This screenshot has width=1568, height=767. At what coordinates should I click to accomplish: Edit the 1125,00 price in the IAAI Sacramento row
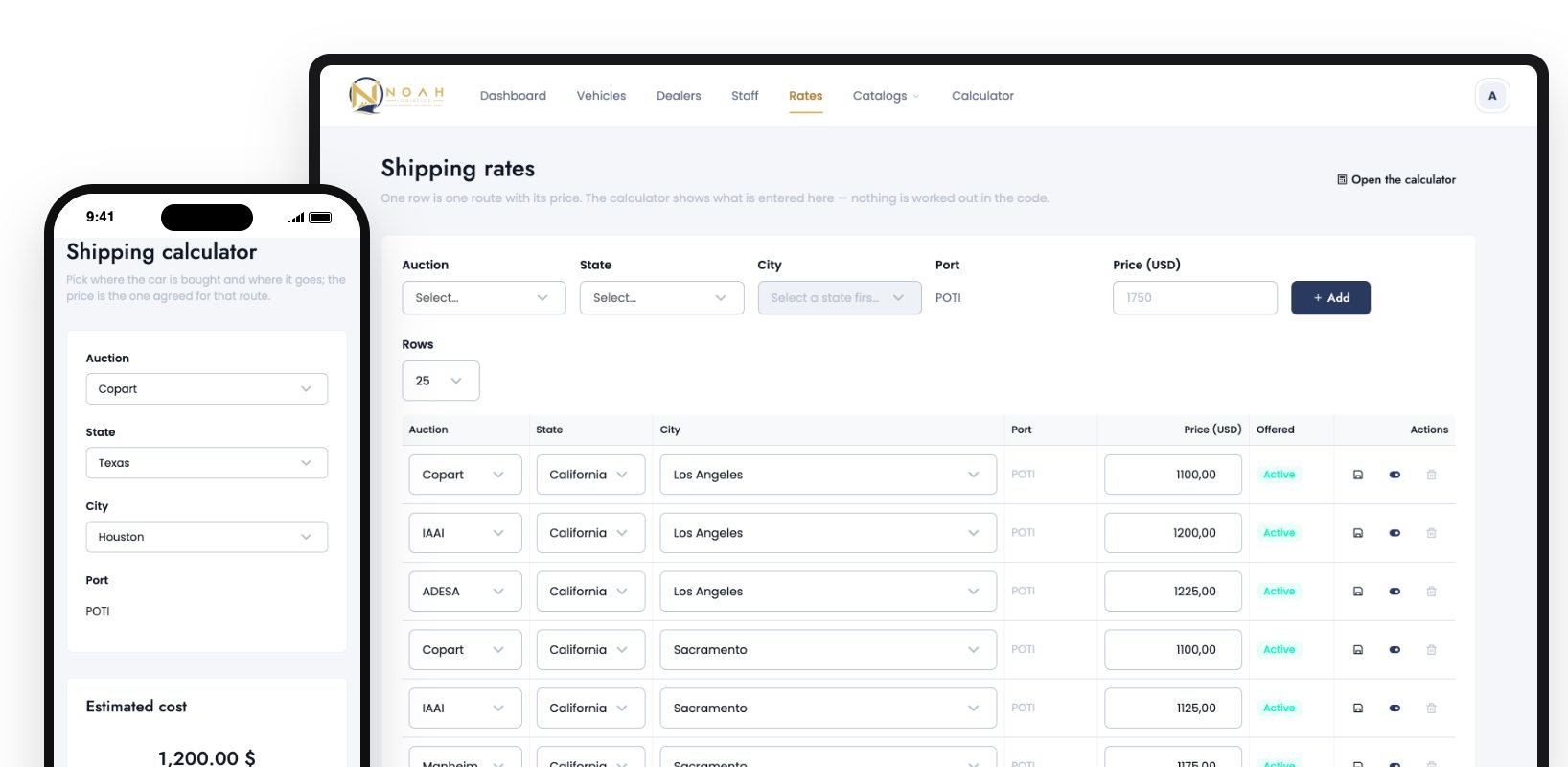pos(1173,709)
